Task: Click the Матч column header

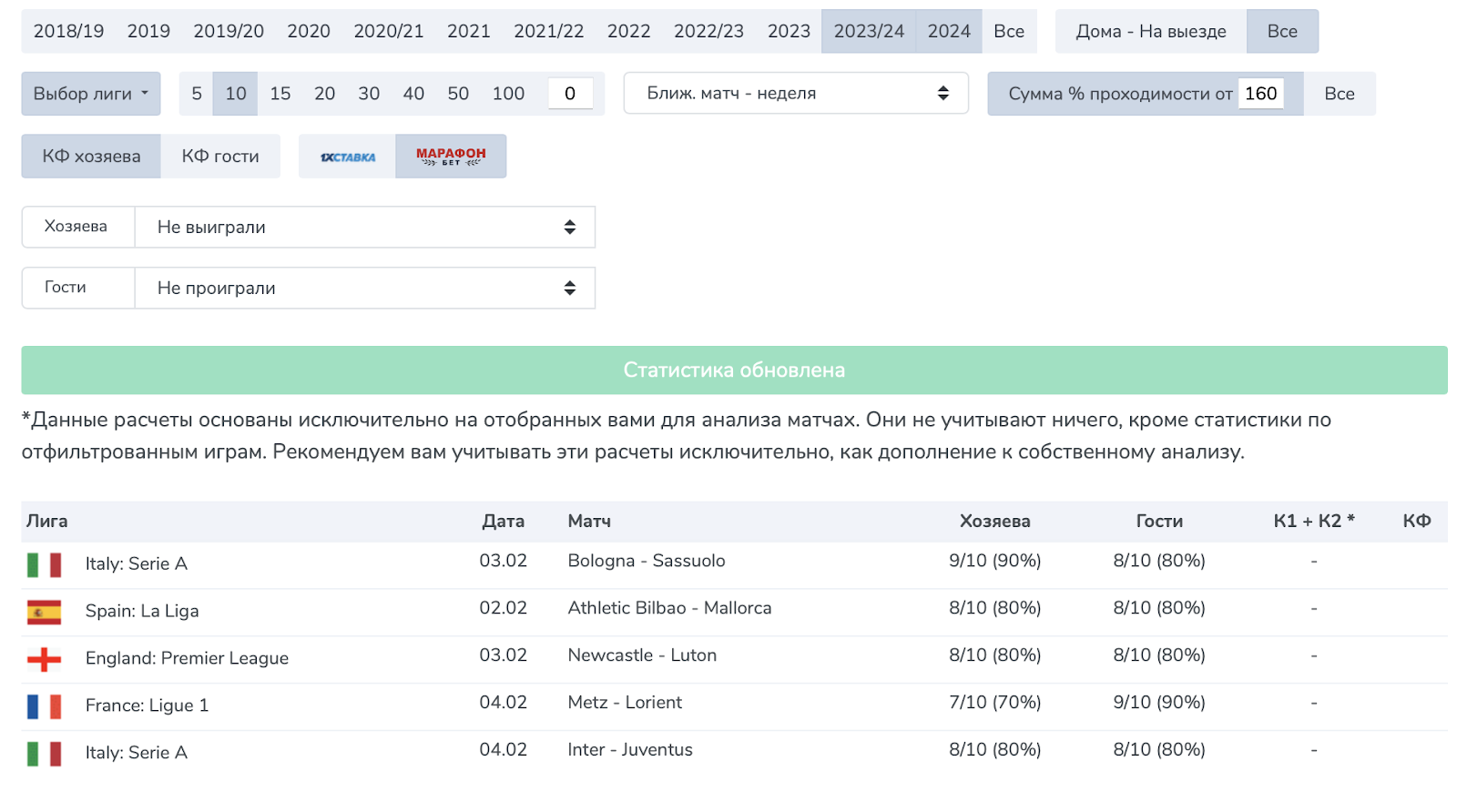Action: click(x=589, y=522)
